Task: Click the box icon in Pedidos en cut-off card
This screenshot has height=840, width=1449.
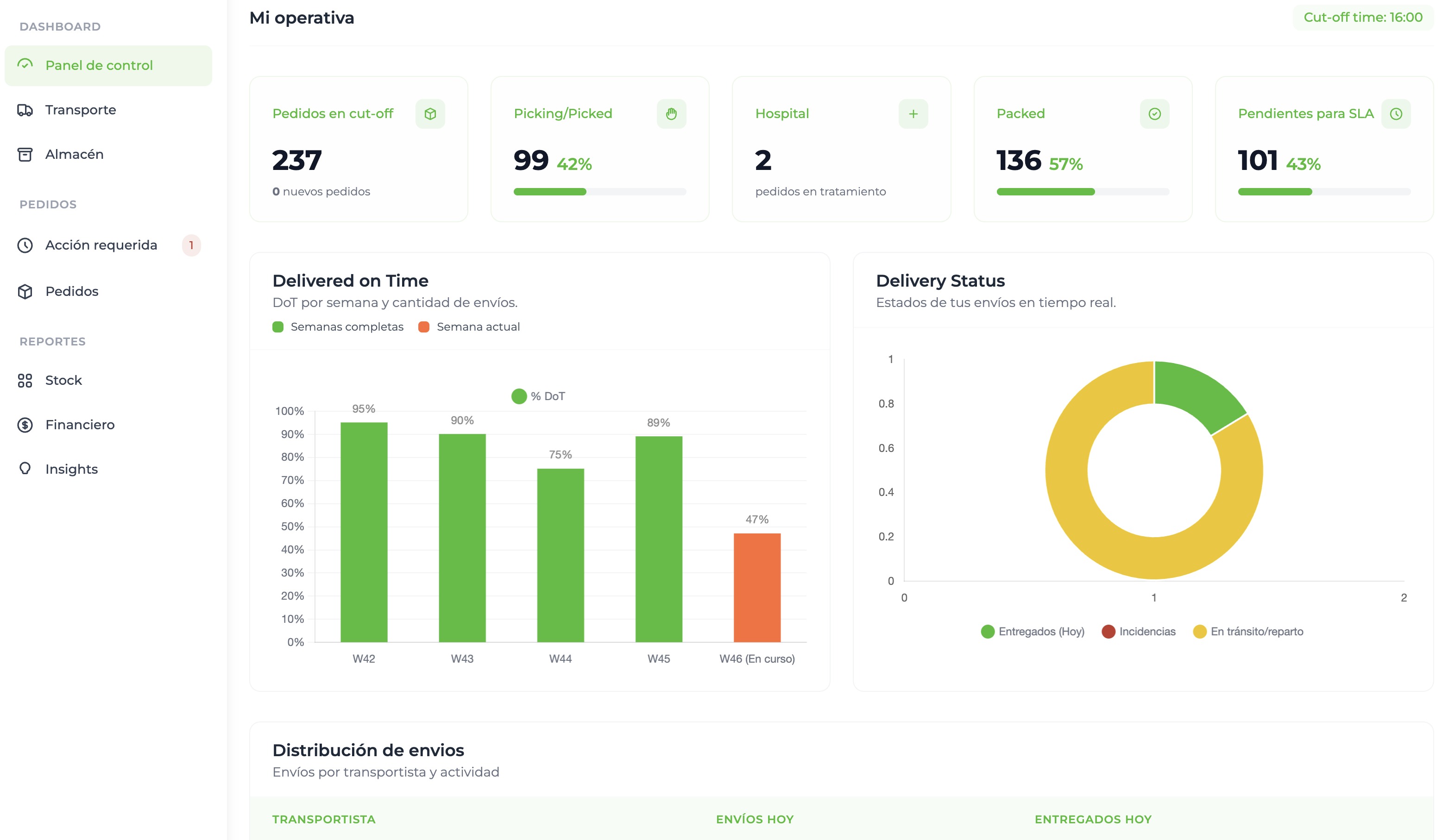Action: click(x=430, y=114)
